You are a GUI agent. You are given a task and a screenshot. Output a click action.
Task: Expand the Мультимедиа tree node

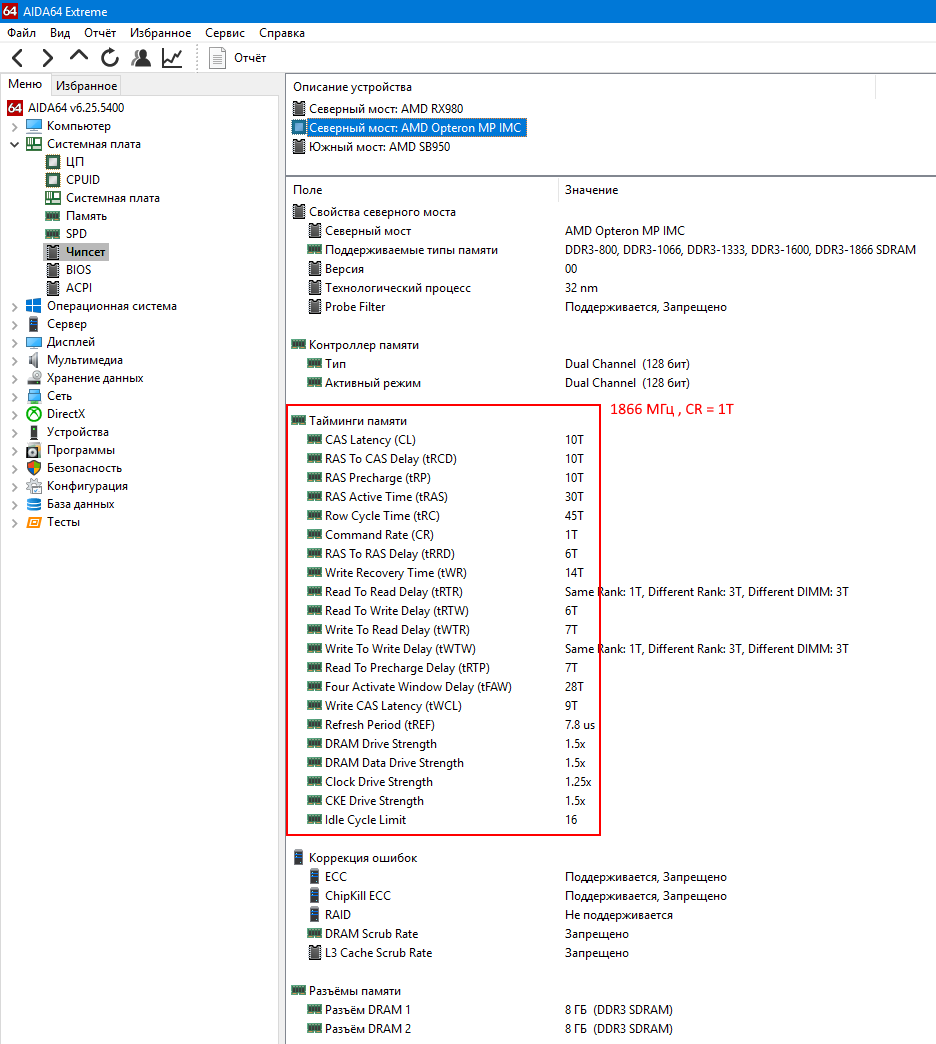coord(15,360)
